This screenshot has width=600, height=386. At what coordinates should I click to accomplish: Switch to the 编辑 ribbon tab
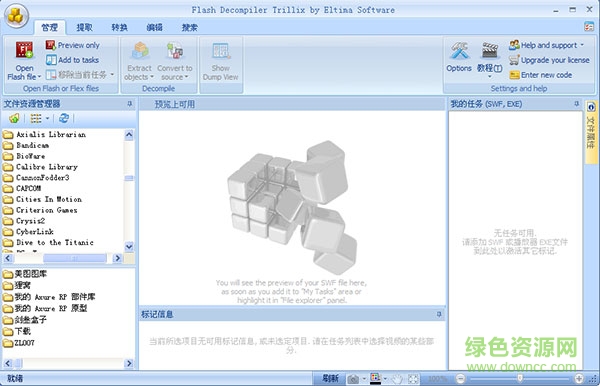155,27
